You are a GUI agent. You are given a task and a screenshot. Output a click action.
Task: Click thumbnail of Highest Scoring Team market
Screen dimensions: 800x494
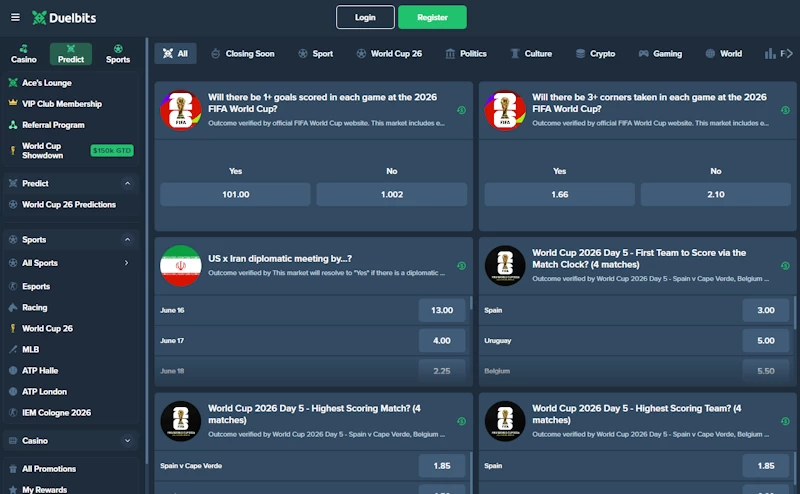click(x=505, y=422)
